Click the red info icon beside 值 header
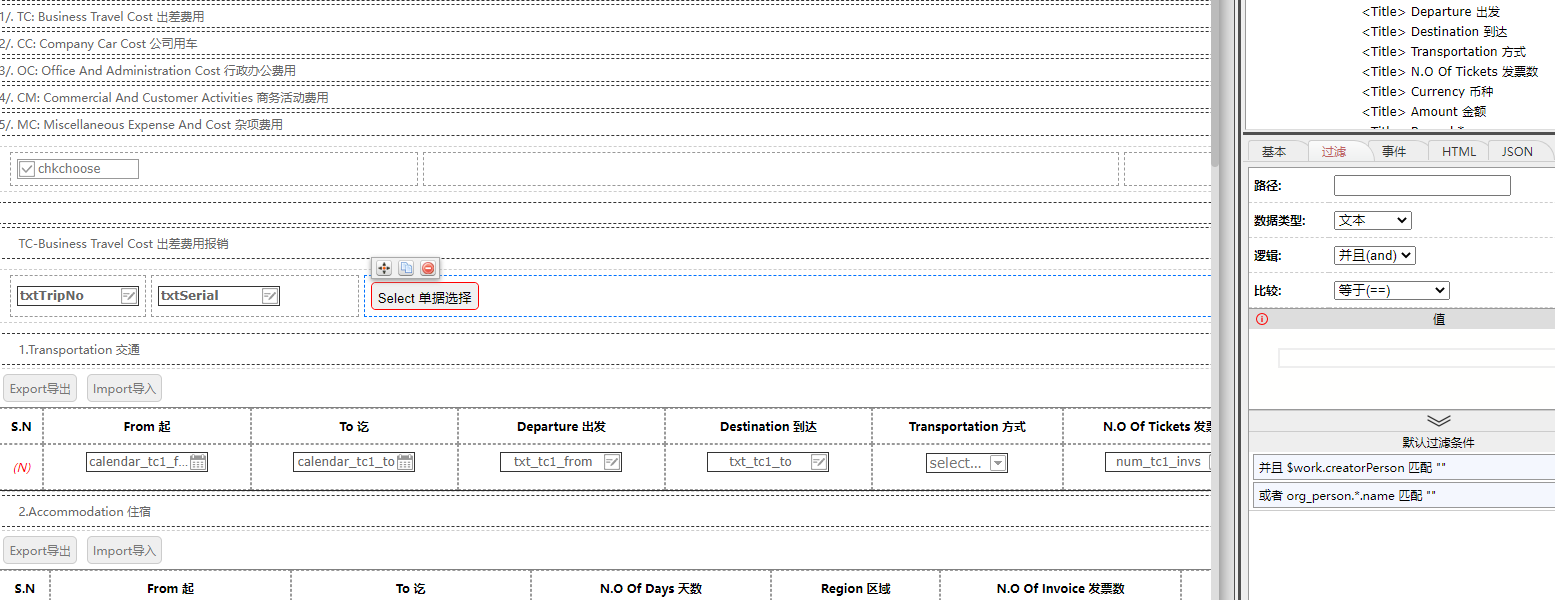1555x600 pixels. (x=1262, y=319)
